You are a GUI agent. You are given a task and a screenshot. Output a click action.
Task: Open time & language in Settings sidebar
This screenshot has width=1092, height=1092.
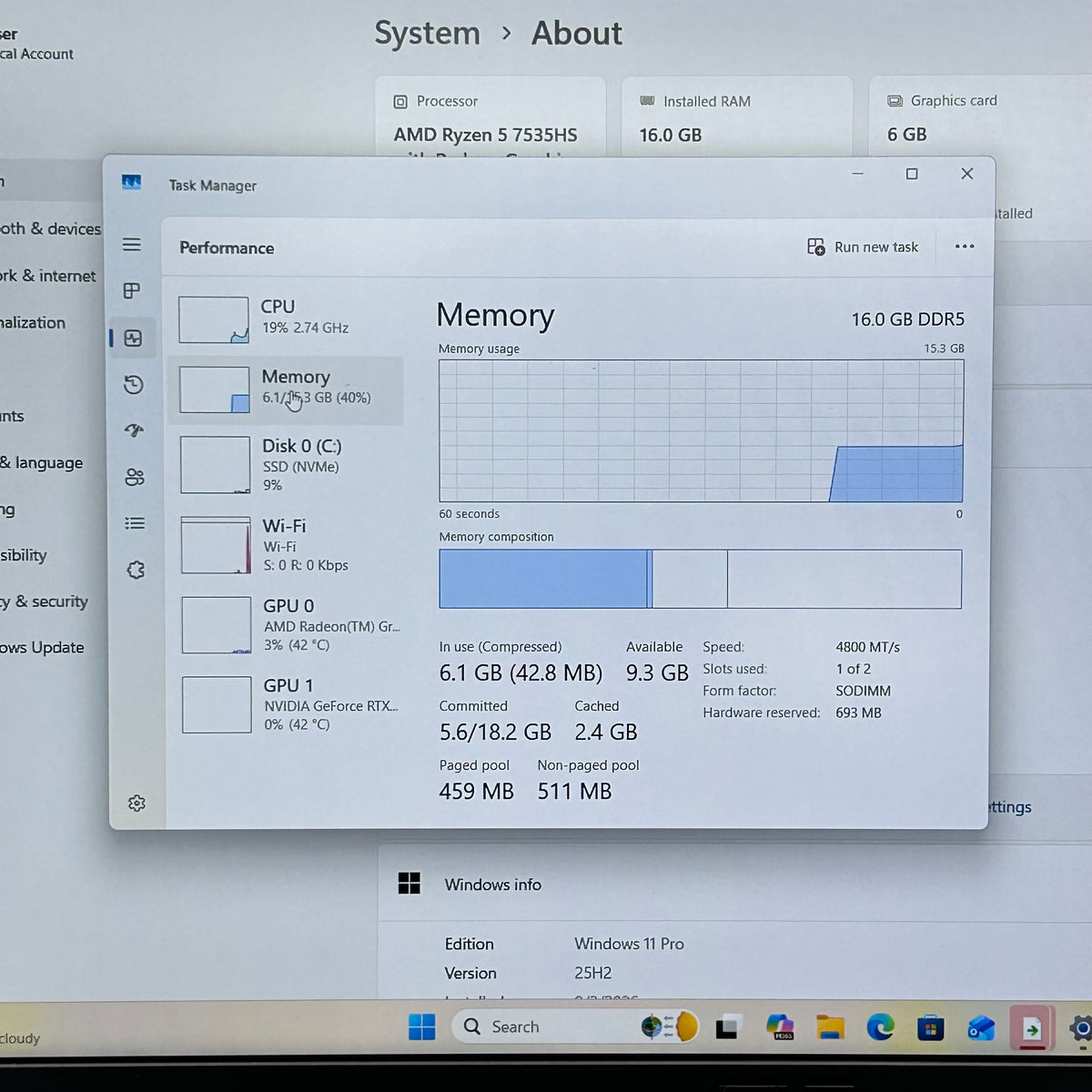click(x=41, y=462)
